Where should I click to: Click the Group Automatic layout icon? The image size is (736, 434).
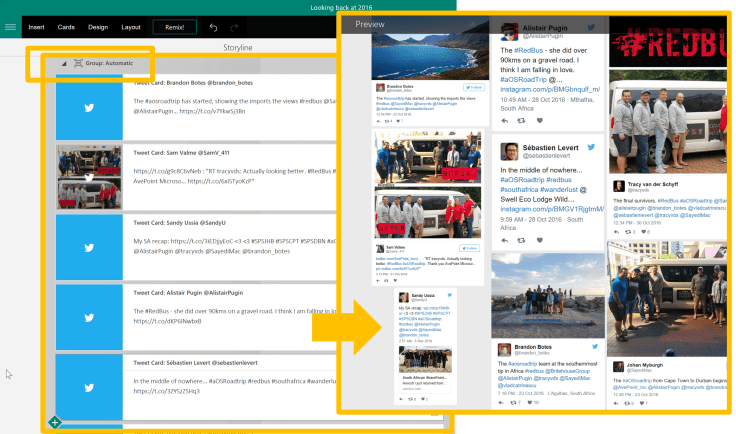76,63
